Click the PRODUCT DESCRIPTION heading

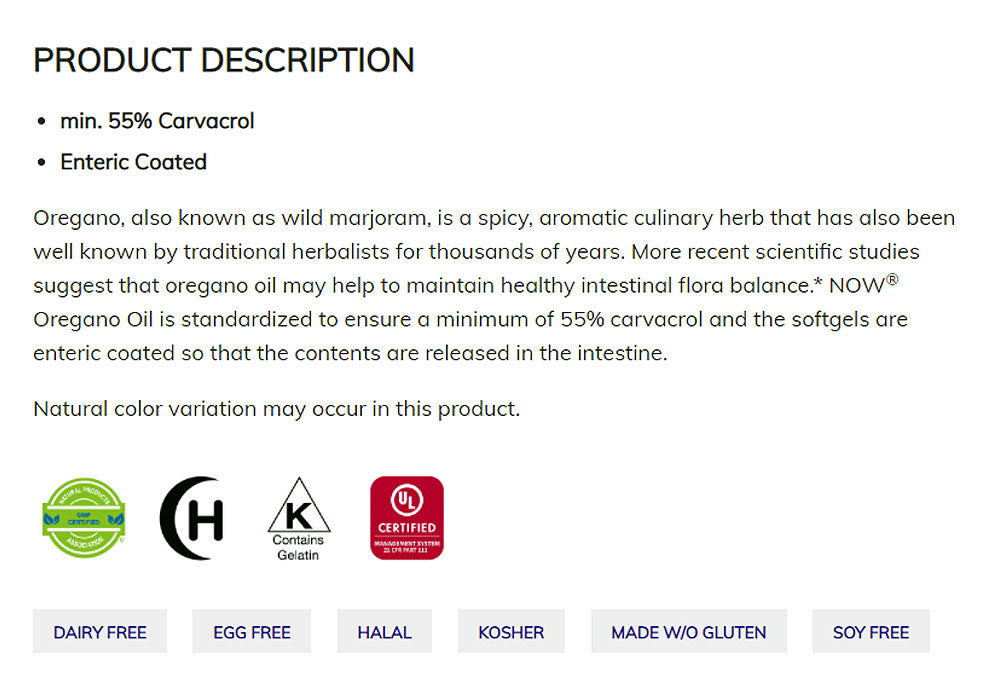tap(224, 60)
